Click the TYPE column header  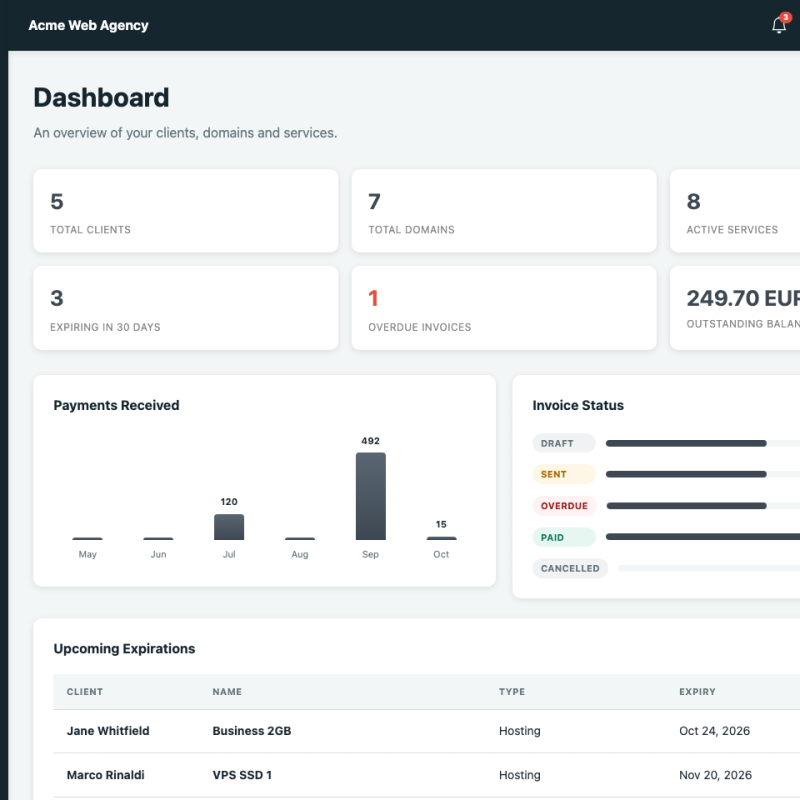point(512,692)
